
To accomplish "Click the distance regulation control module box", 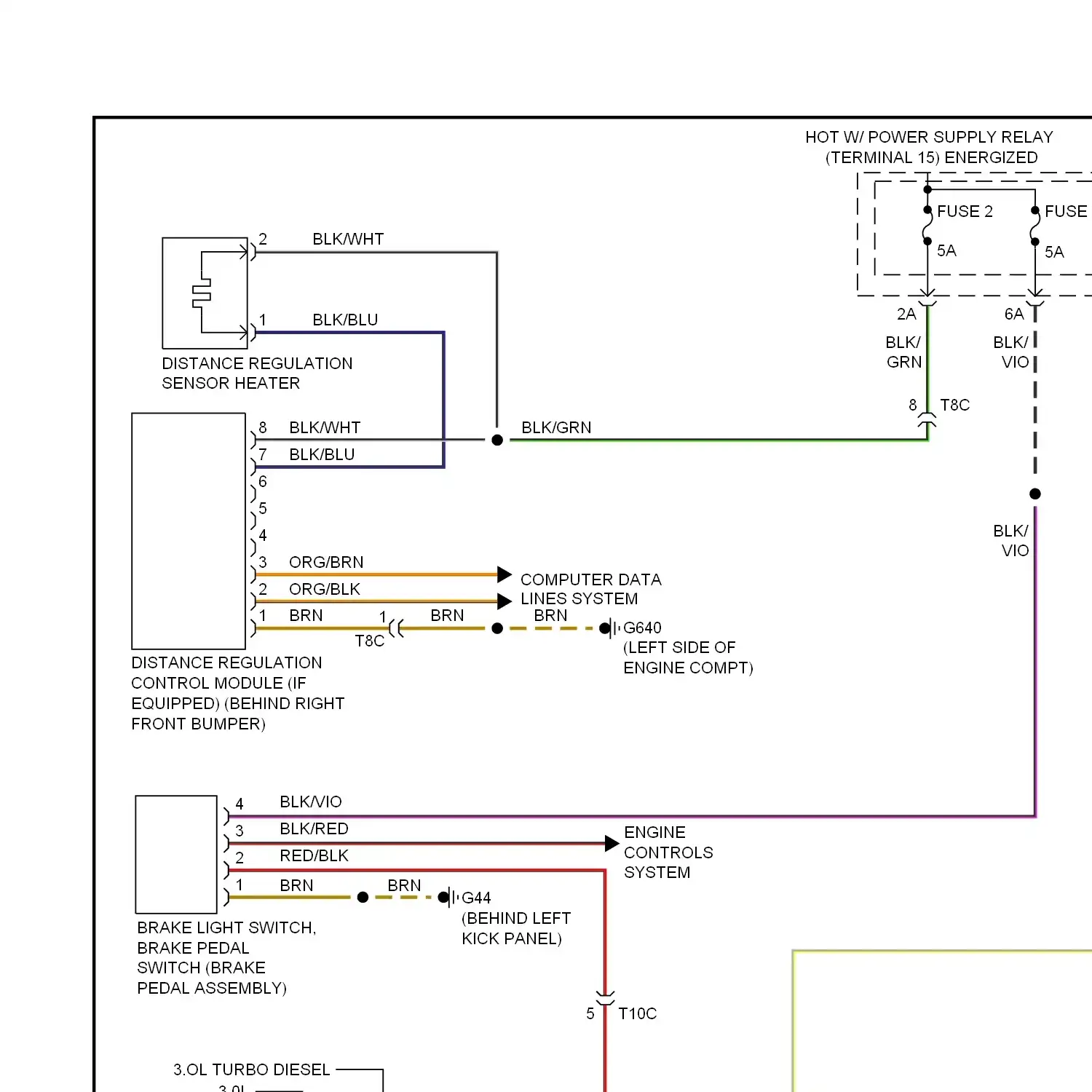I will tap(189, 531).
